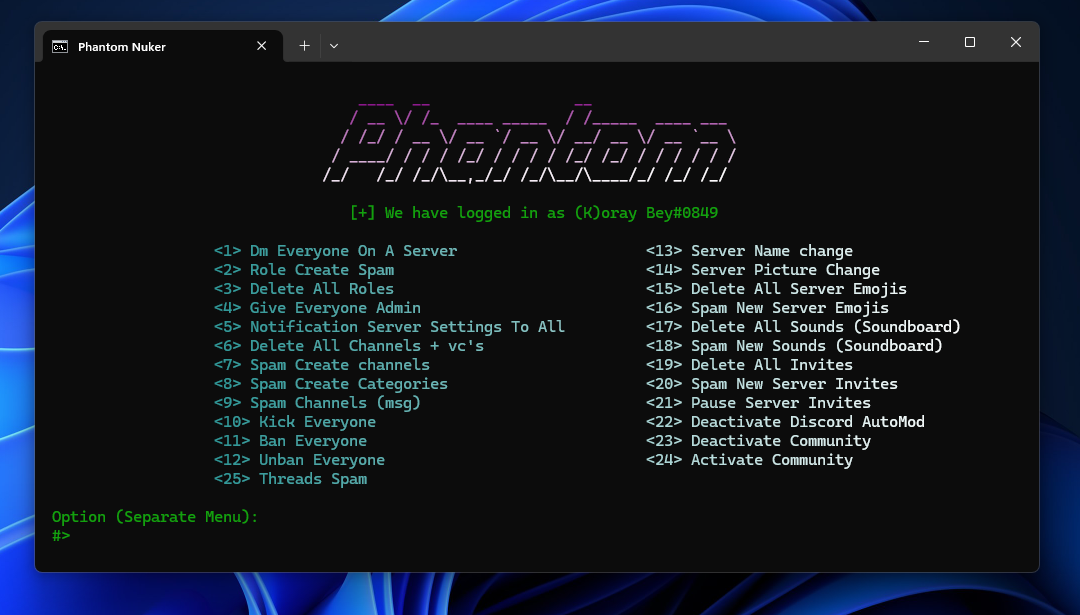1080x615 pixels.
Task: Click '<14> Server Picture Change' entry
Action: click(762, 270)
